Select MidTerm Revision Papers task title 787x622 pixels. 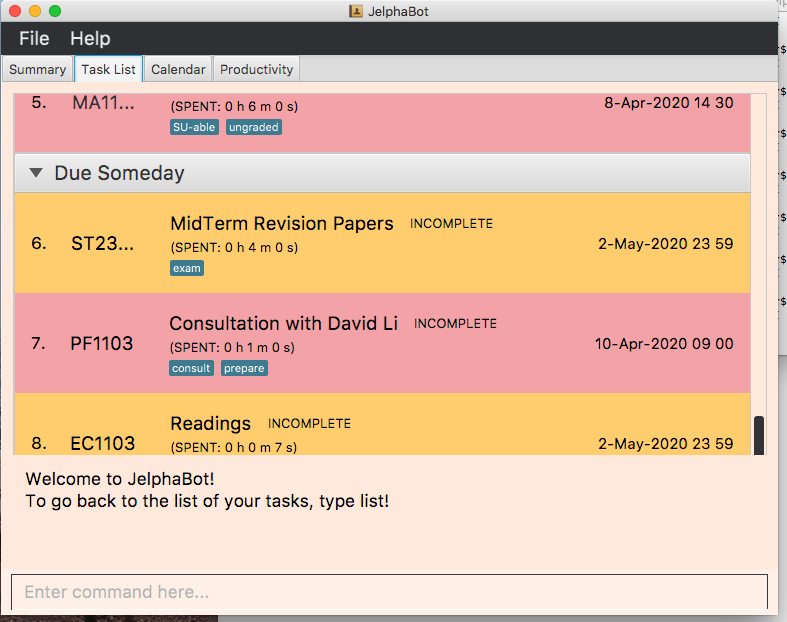(x=282, y=223)
